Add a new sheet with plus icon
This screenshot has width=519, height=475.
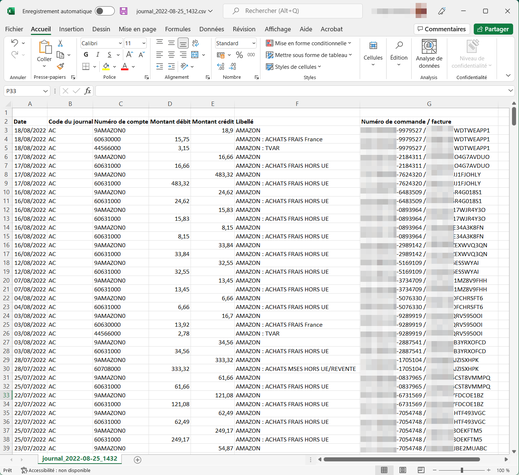click(137, 460)
